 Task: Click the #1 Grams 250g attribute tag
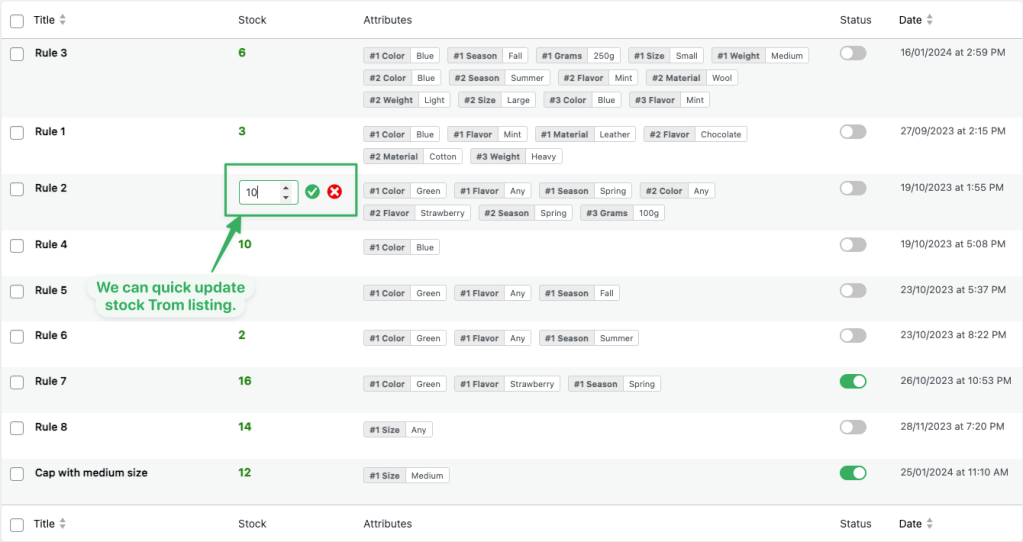(x=578, y=56)
